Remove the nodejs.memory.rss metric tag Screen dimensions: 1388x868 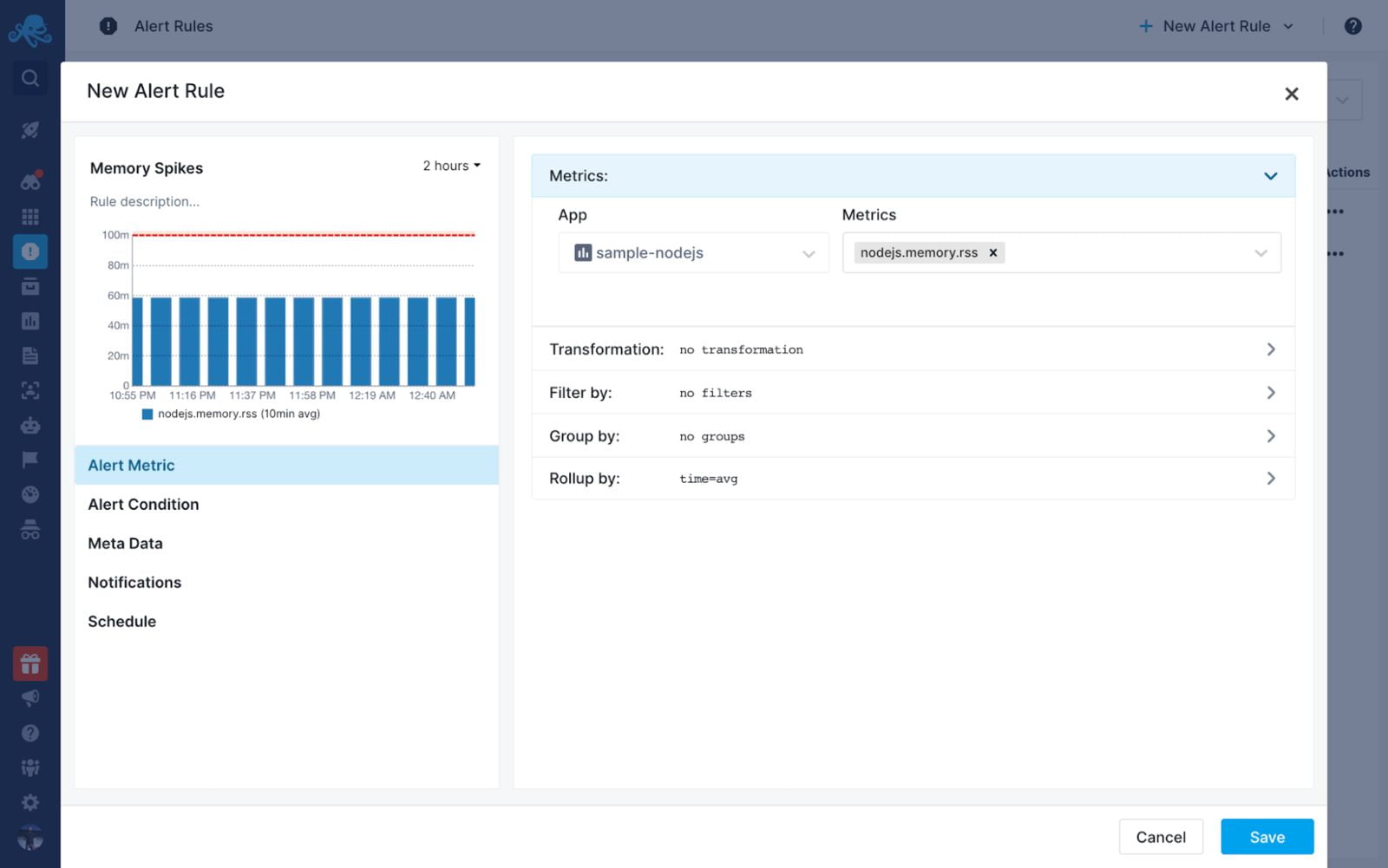click(992, 252)
